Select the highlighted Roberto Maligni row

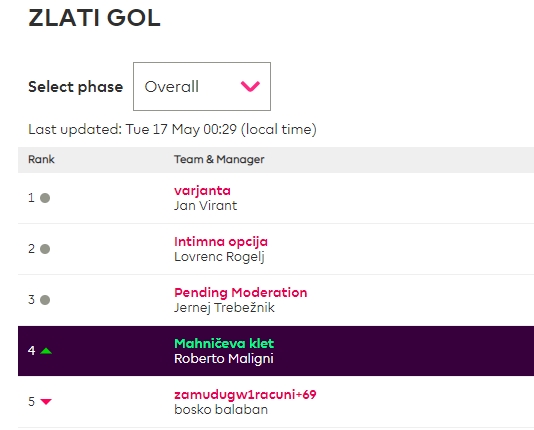[x=276, y=351]
